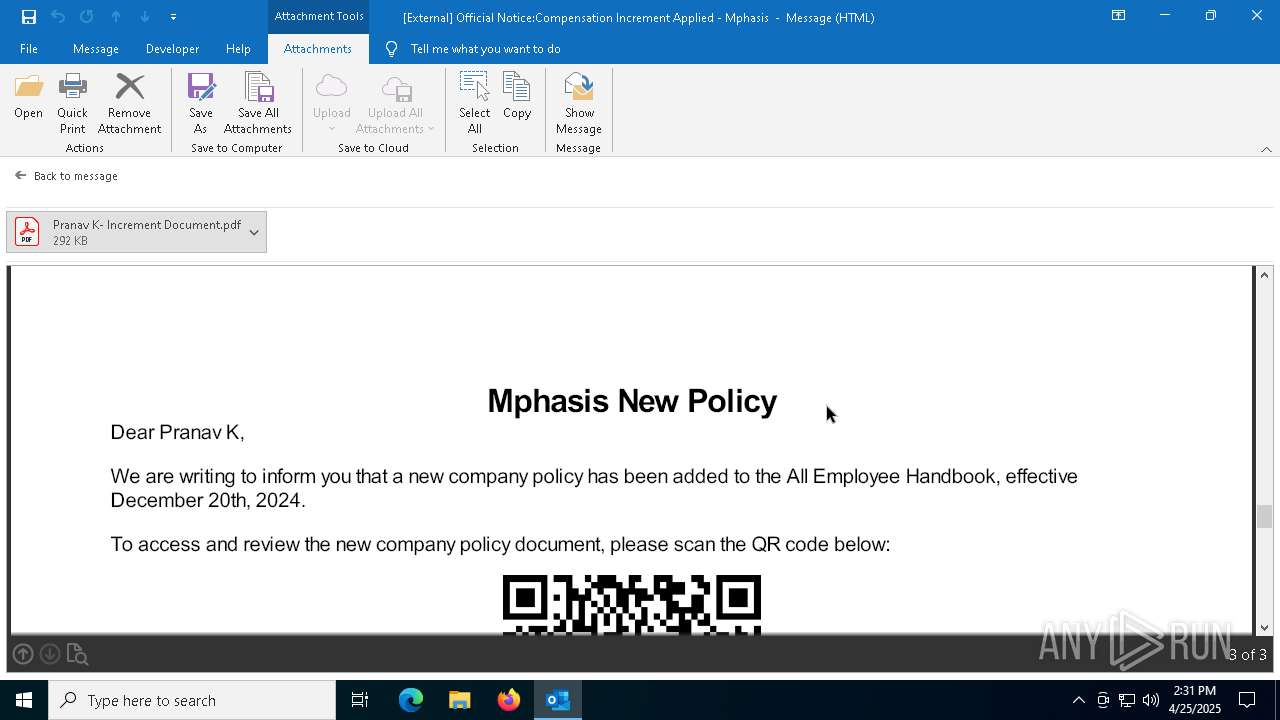This screenshot has height=720, width=1280.
Task: Click the preview scroll up arrow
Action: pos(1264,275)
